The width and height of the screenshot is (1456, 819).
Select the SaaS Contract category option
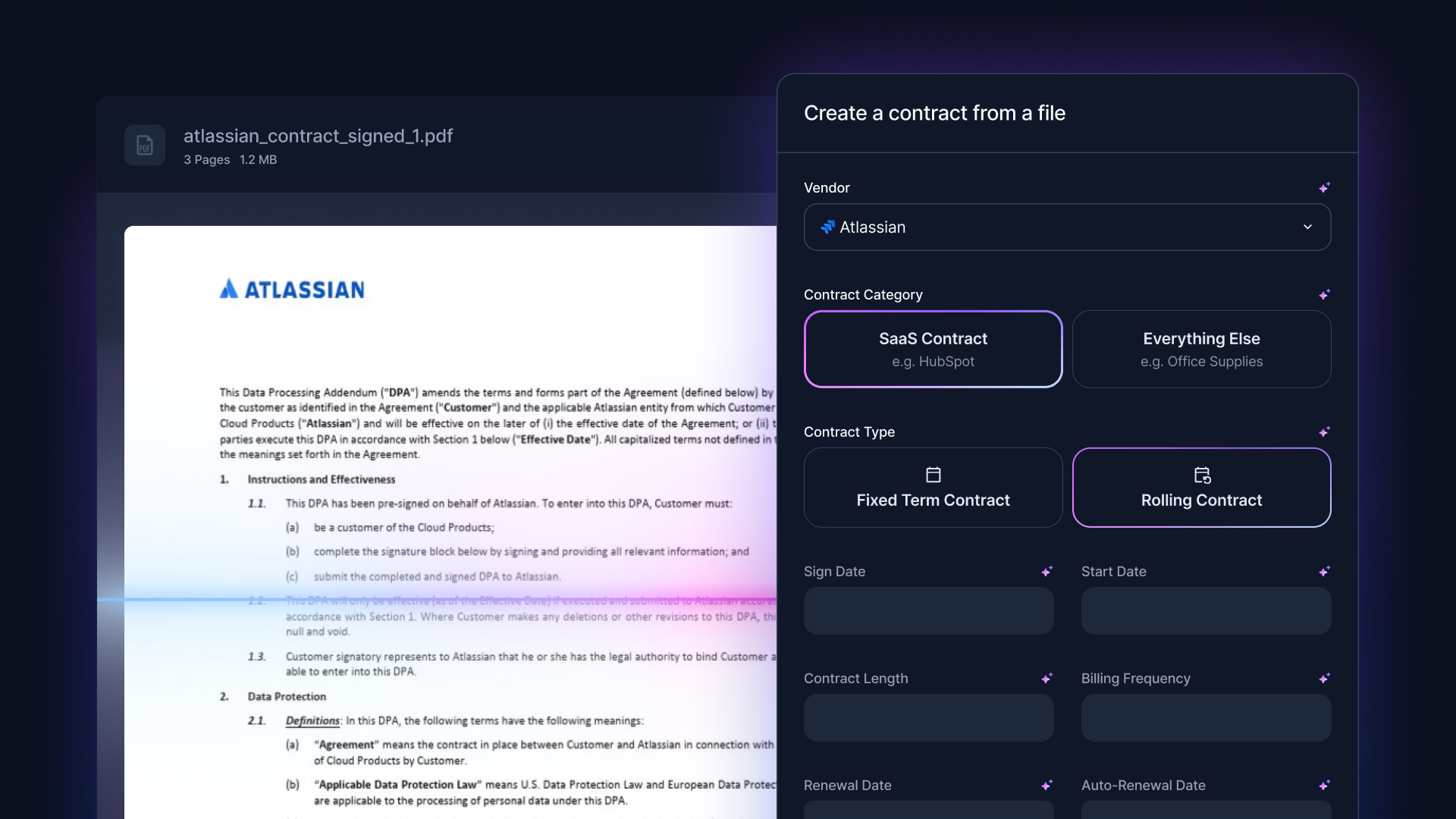pos(933,349)
